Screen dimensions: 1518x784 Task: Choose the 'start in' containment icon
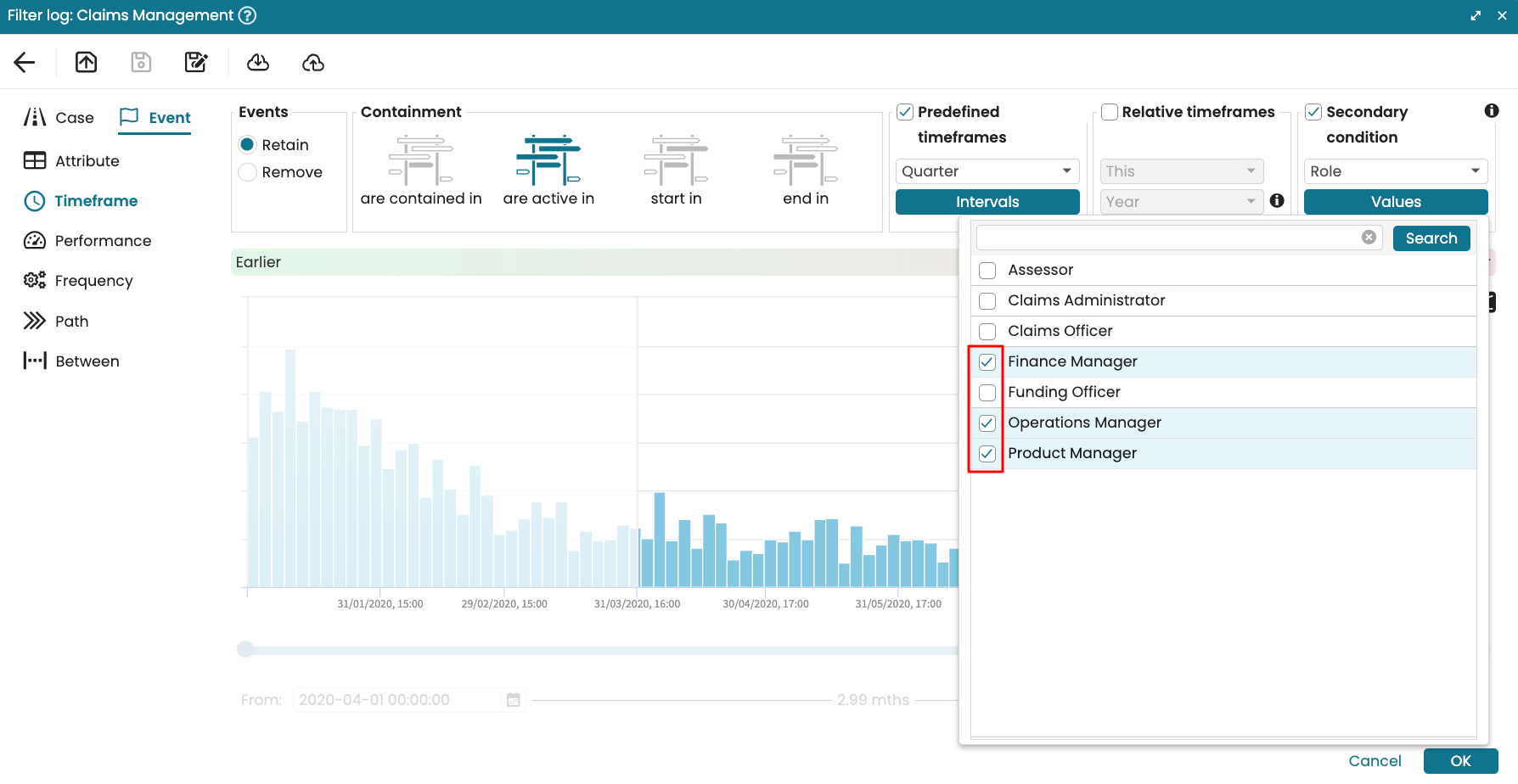point(676,160)
